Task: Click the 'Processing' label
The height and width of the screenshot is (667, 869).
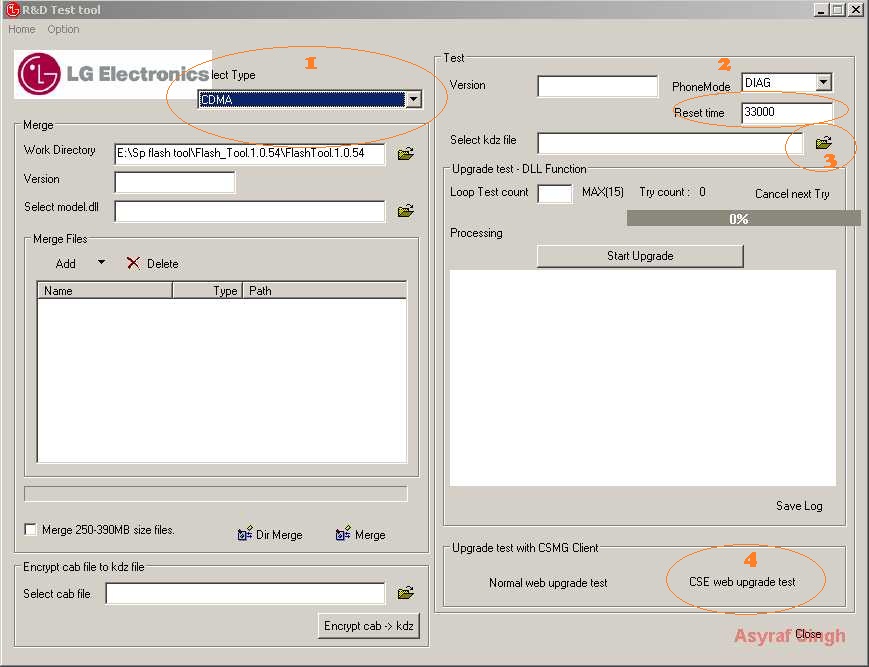Action: pyautogui.click(x=476, y=233)
